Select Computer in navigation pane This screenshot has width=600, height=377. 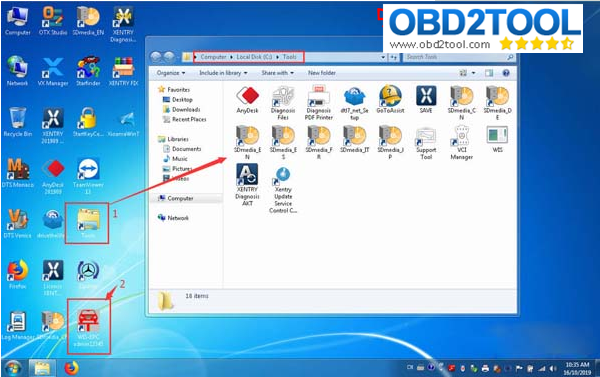[180, 198]
